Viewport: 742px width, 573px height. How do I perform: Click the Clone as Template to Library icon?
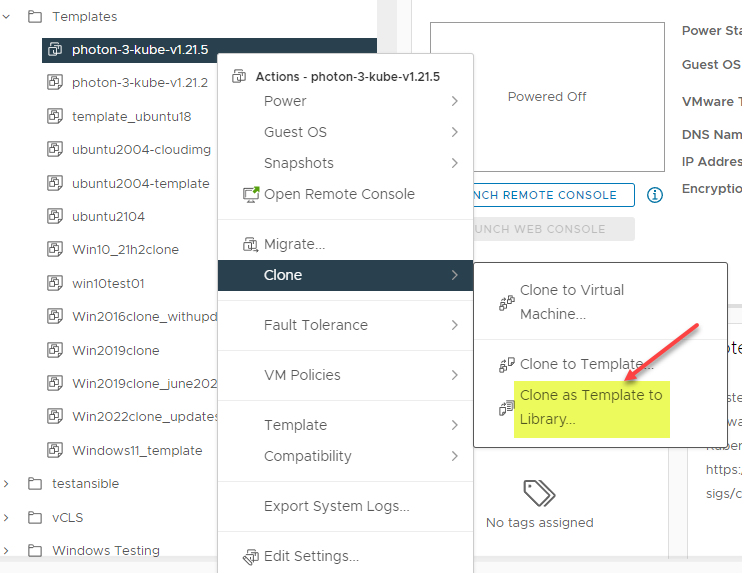(506, 407)
